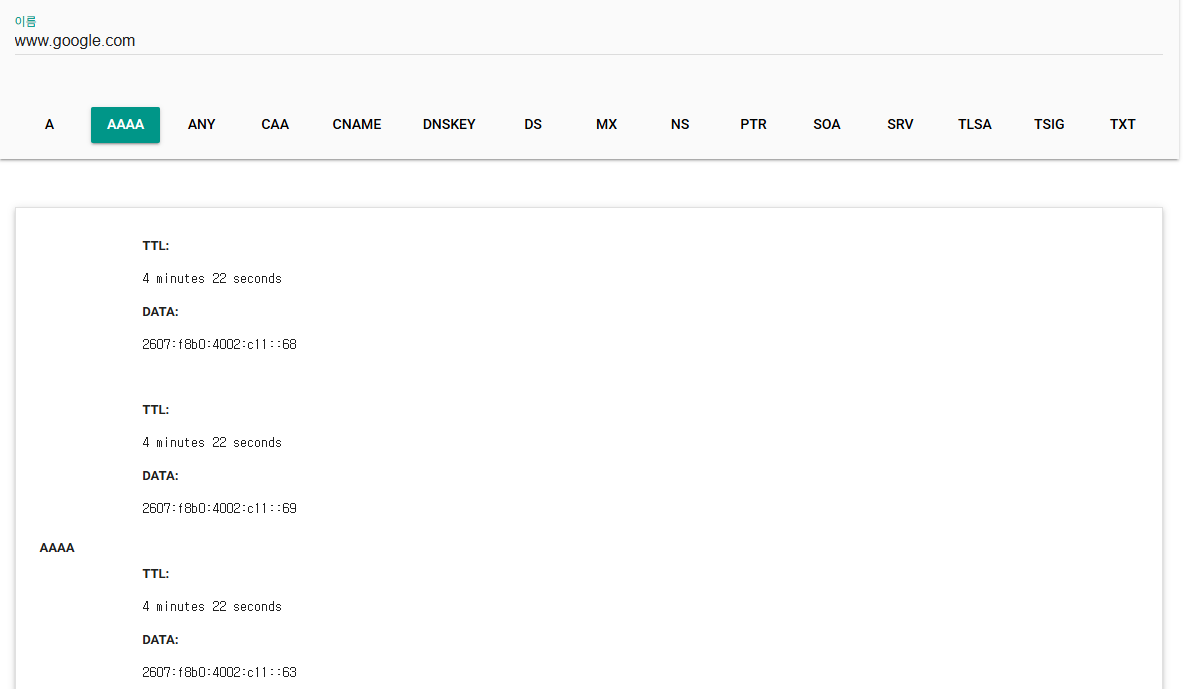Select the AAAA record type button

(125, 125)
